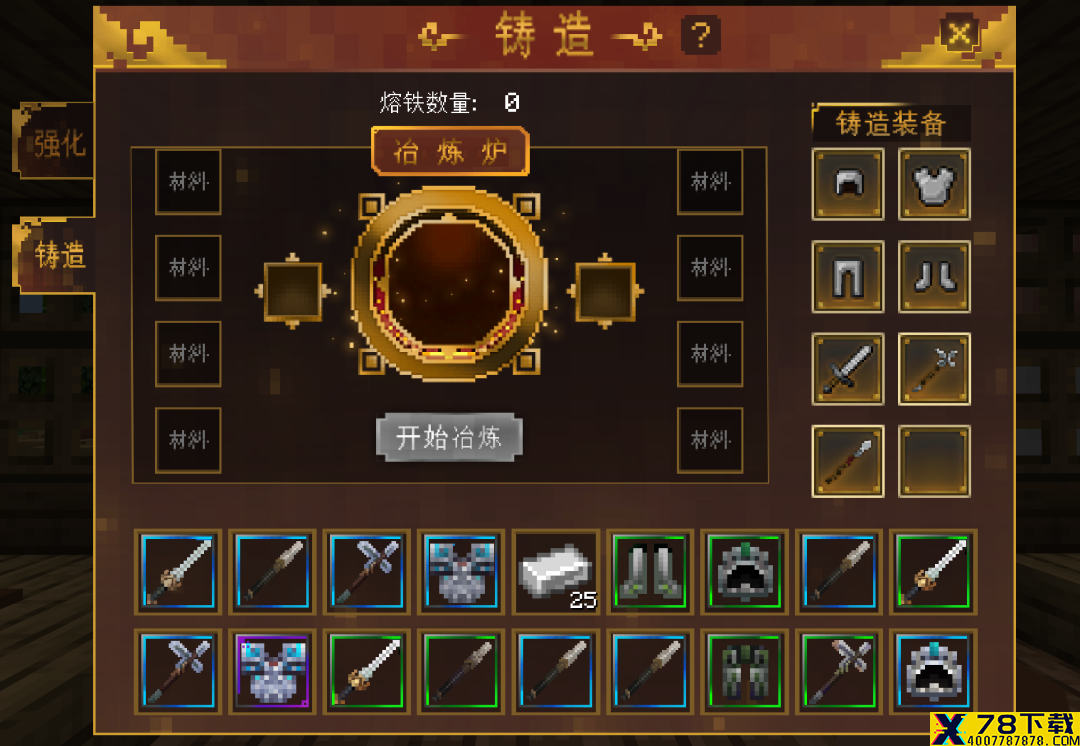Image resolution: width=1080 pixels, height=746 pixels.
Task: Choose the boots casting equipment icon
Action: pyautogui.click(x=934, y=276)
